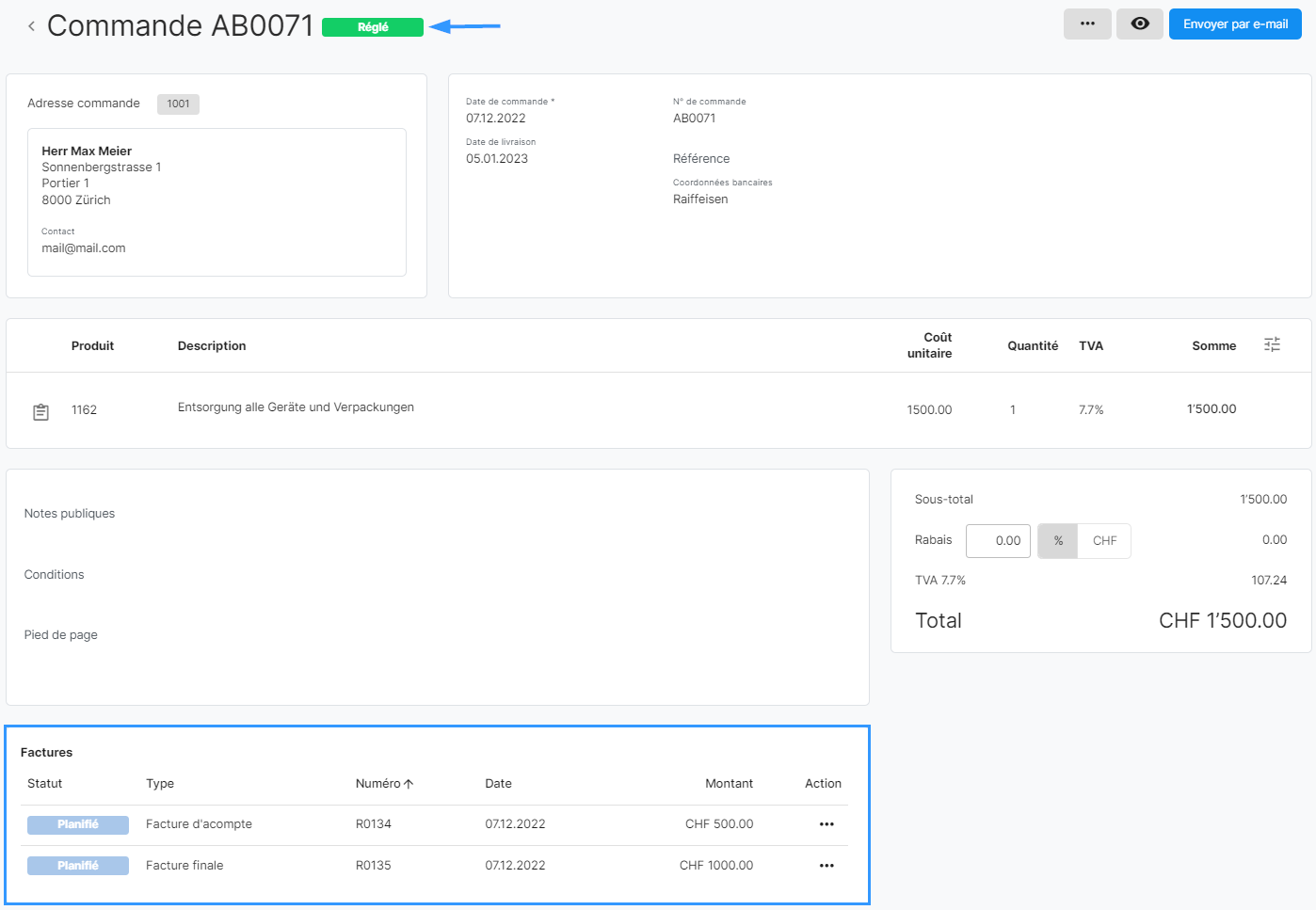This screenshot has height=910, width=1316.
Task: Open column settings sliders icon
Action: point(1272,345)
